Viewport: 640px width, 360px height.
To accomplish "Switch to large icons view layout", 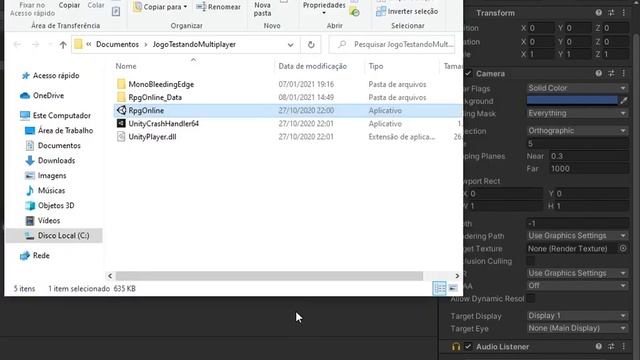I will point(453,289).
